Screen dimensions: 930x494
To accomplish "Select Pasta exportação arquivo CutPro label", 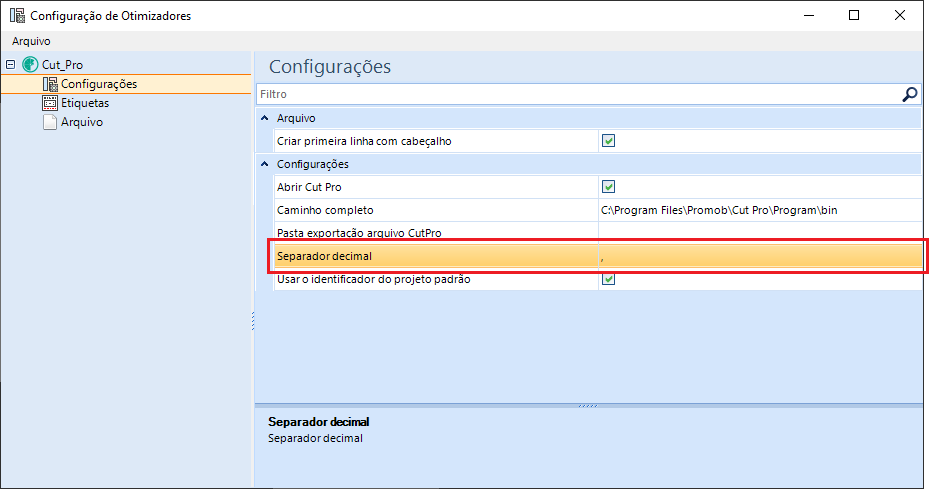I will pos(359,233).
